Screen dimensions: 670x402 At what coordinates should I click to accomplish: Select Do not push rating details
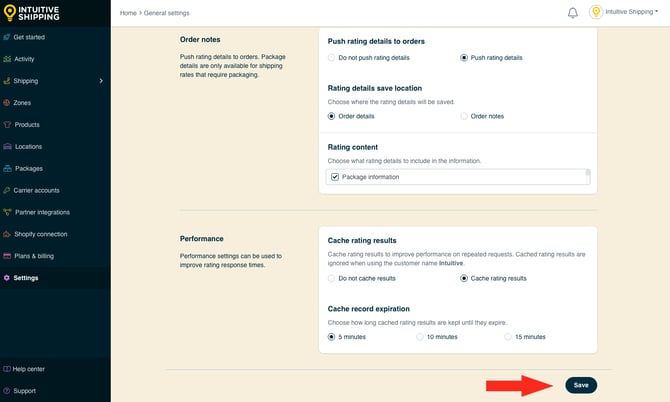pyautogui.click(x=332, y=58)
